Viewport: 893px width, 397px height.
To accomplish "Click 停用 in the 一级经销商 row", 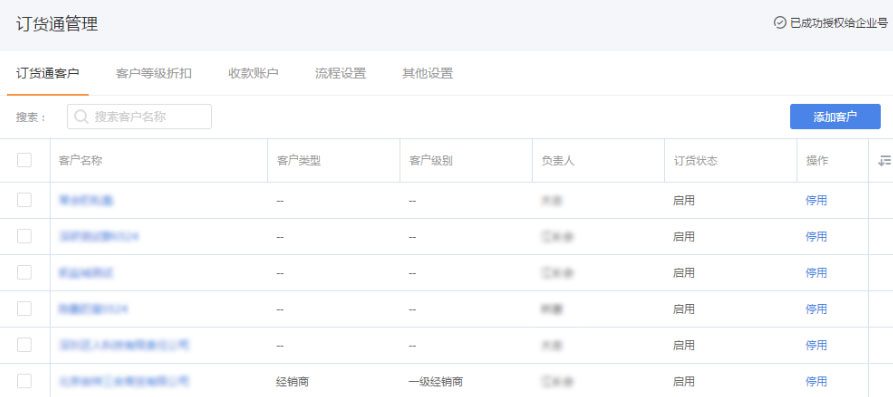I will click(x=816, y=381).
